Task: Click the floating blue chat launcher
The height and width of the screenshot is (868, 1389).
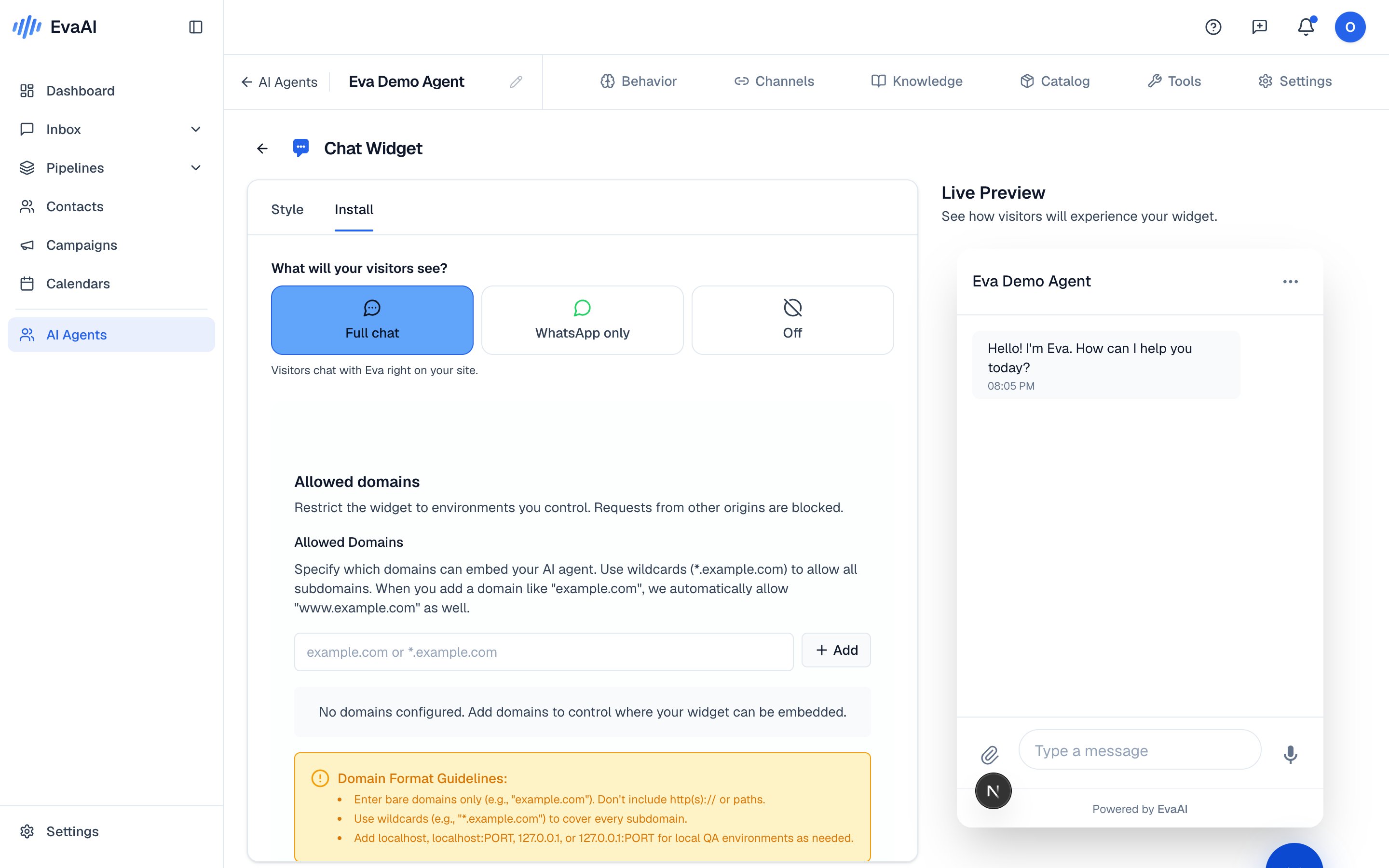Action: tap(1294, 856)
